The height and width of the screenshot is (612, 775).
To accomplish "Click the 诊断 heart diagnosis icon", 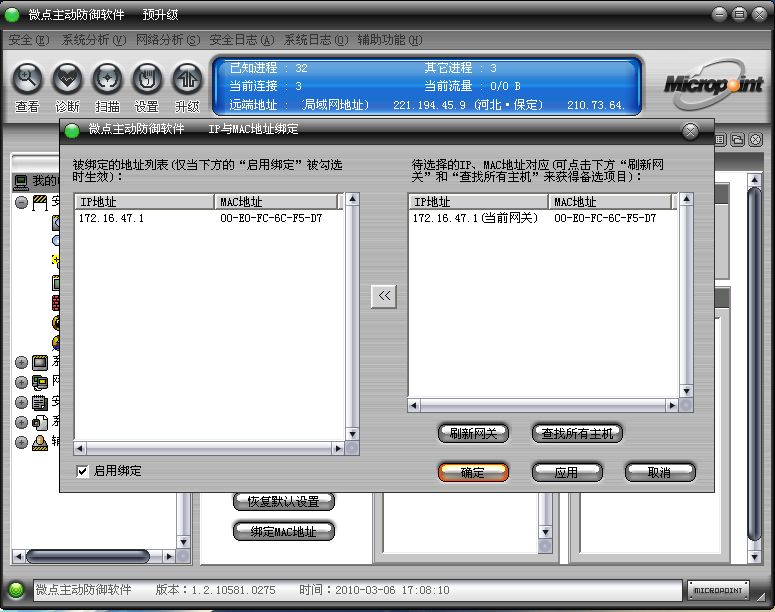I will [67, 79].
